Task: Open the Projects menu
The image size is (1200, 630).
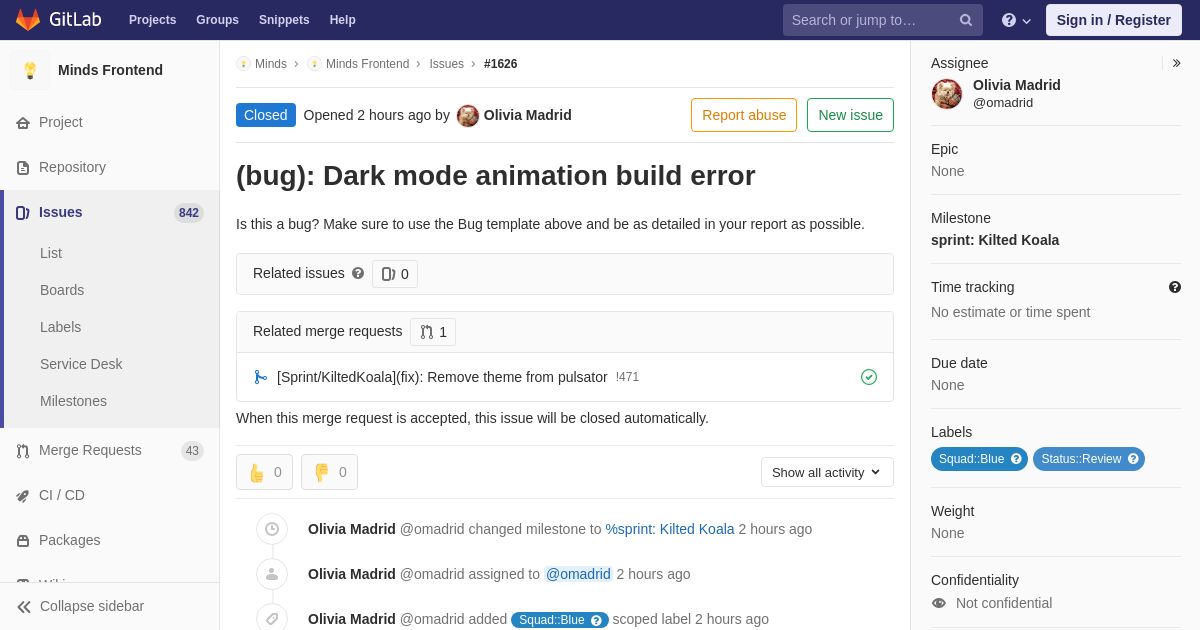Action: (152, 20)
